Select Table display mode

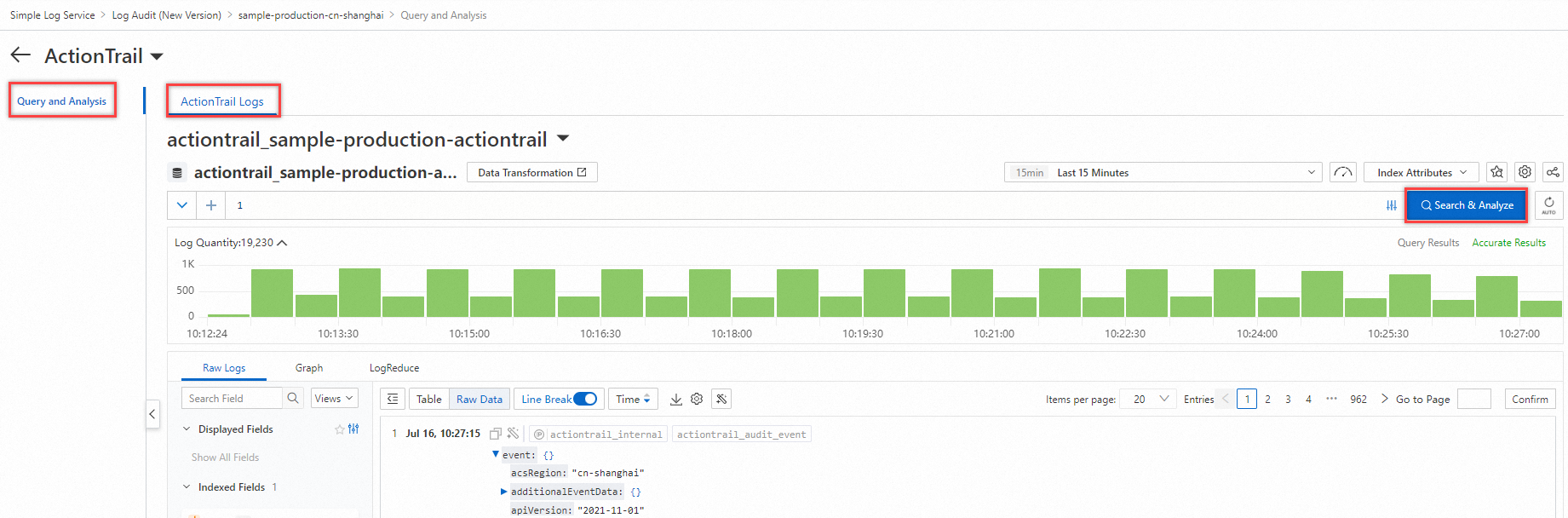(428, 399)
